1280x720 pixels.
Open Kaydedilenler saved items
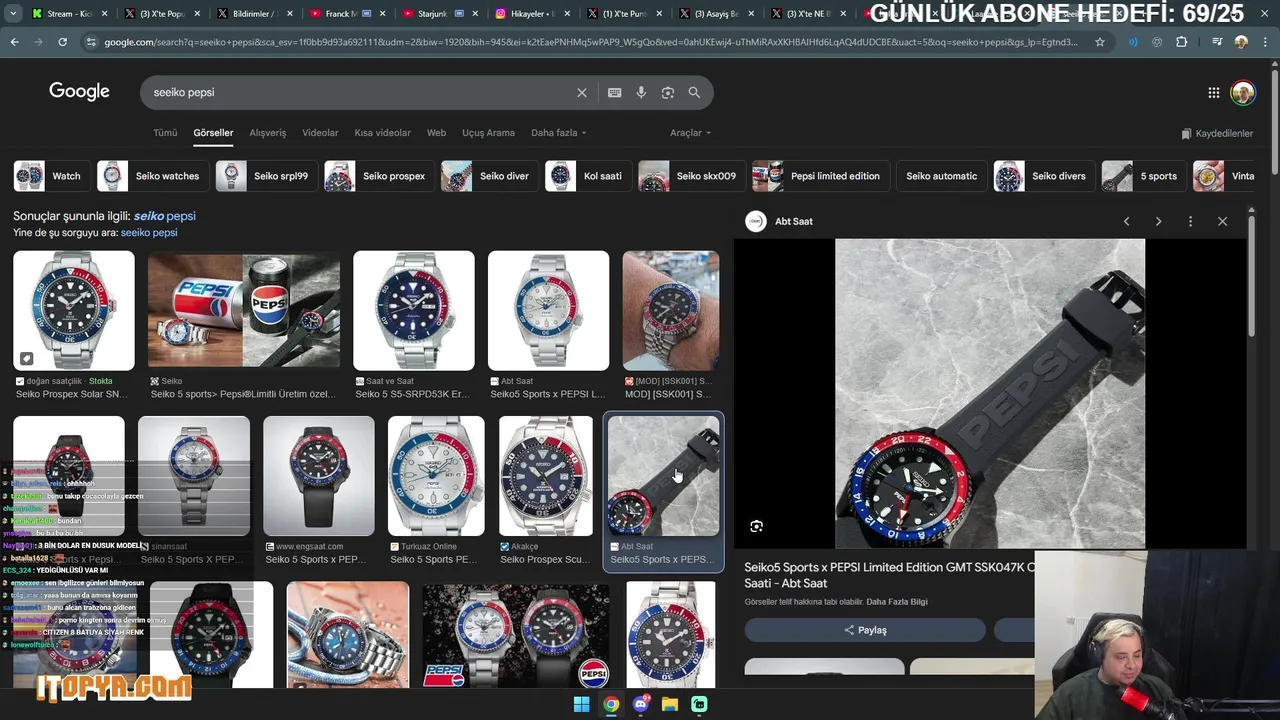pyautogui.click(x=1217, y=133)
